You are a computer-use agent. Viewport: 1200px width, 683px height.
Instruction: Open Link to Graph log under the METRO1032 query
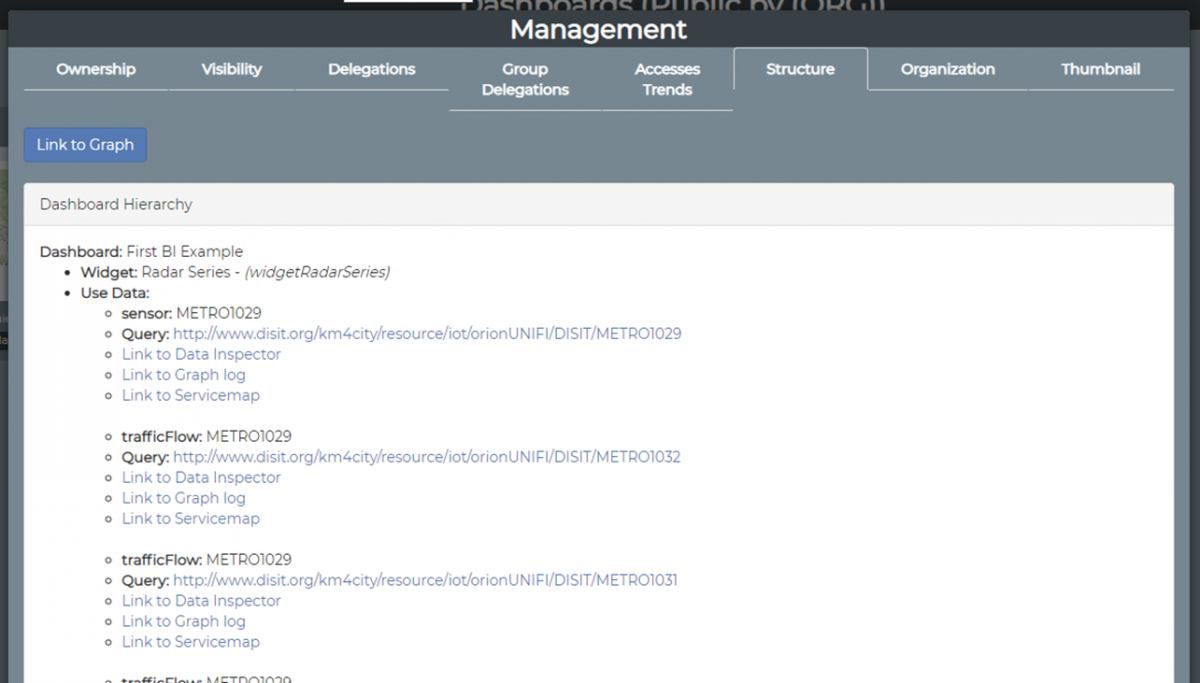[x=183, y=498]
